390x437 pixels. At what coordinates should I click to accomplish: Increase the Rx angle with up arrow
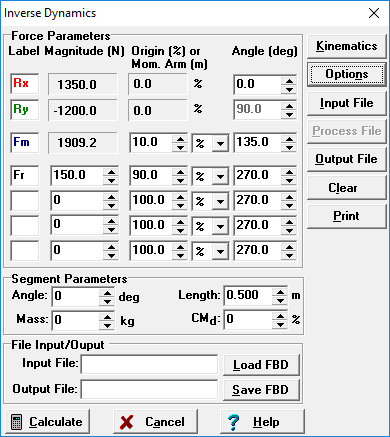[x=289, y=81]
